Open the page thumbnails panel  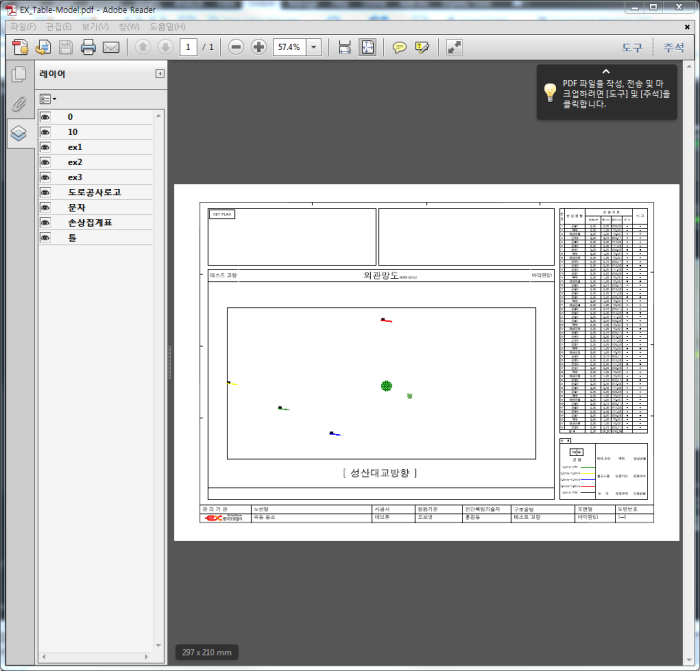(x=19, y=74)
